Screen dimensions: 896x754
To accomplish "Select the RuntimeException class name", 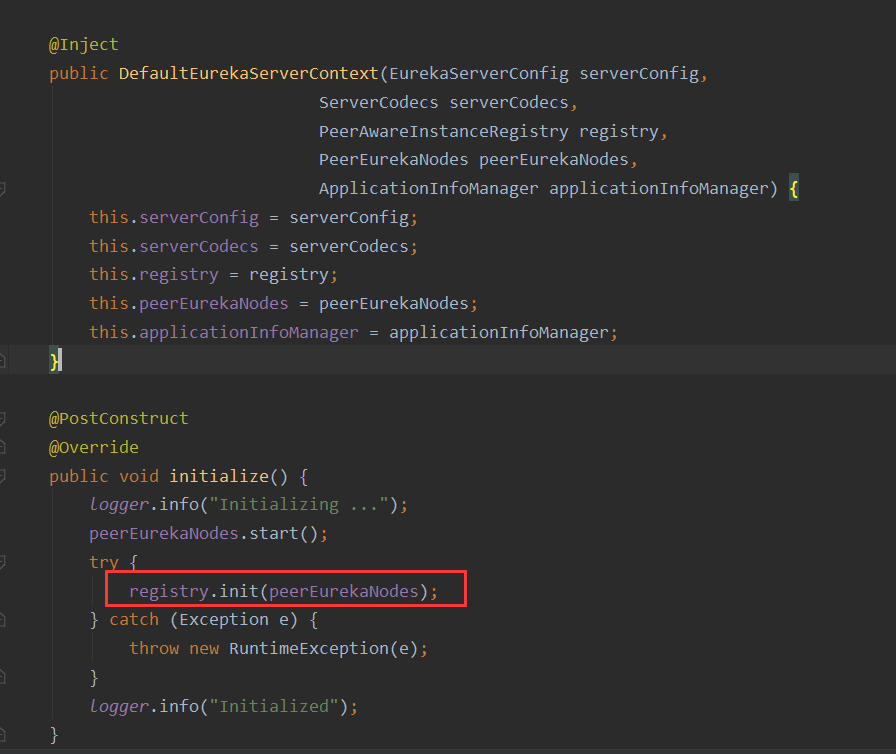I will [309, 649].
